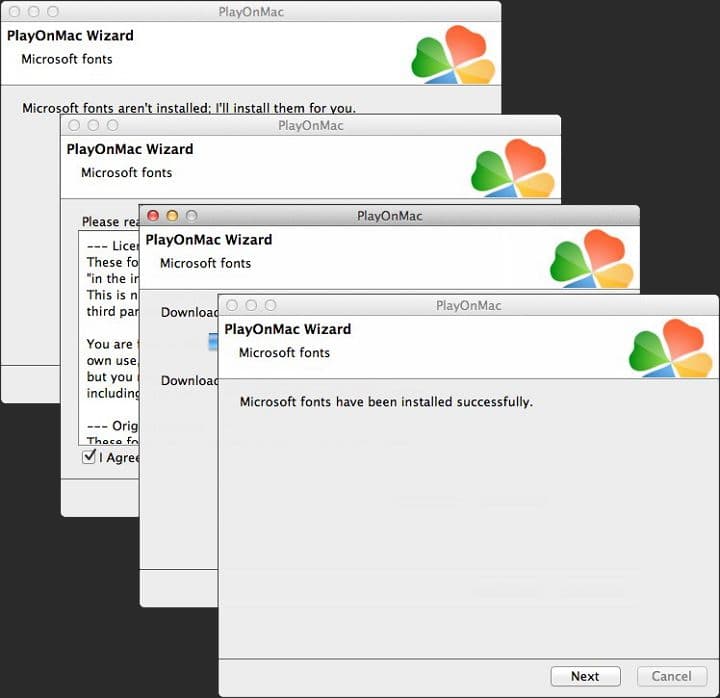
Task: Click title bar of the license window
Action: pos(310,125)
